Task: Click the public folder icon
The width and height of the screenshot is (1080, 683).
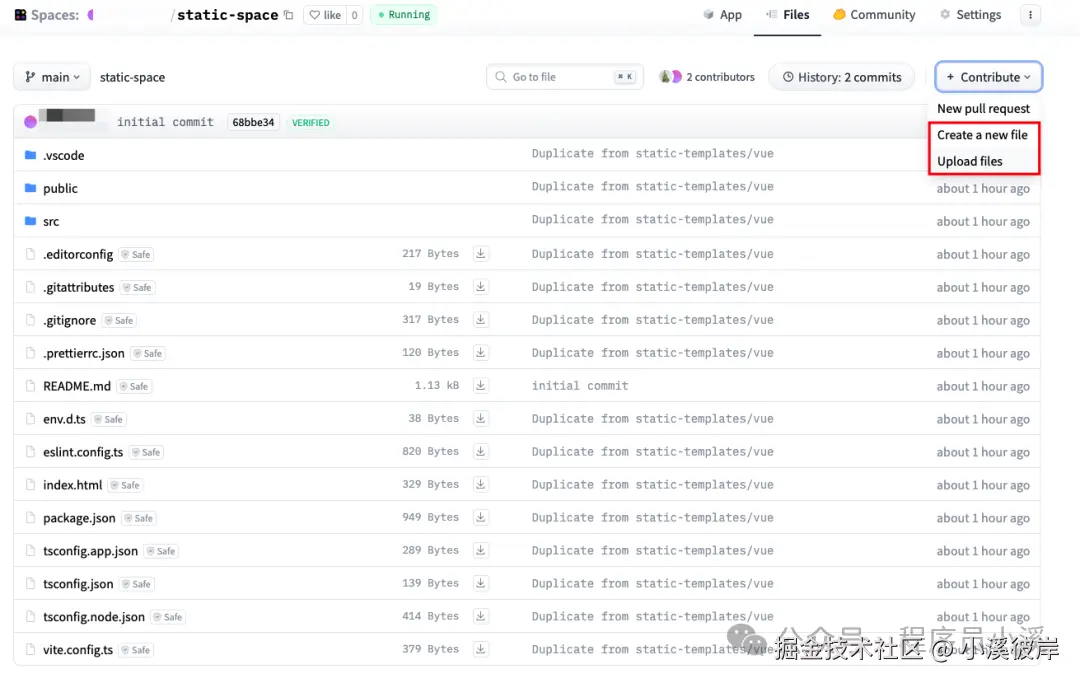Action: (x=30, y=188)
